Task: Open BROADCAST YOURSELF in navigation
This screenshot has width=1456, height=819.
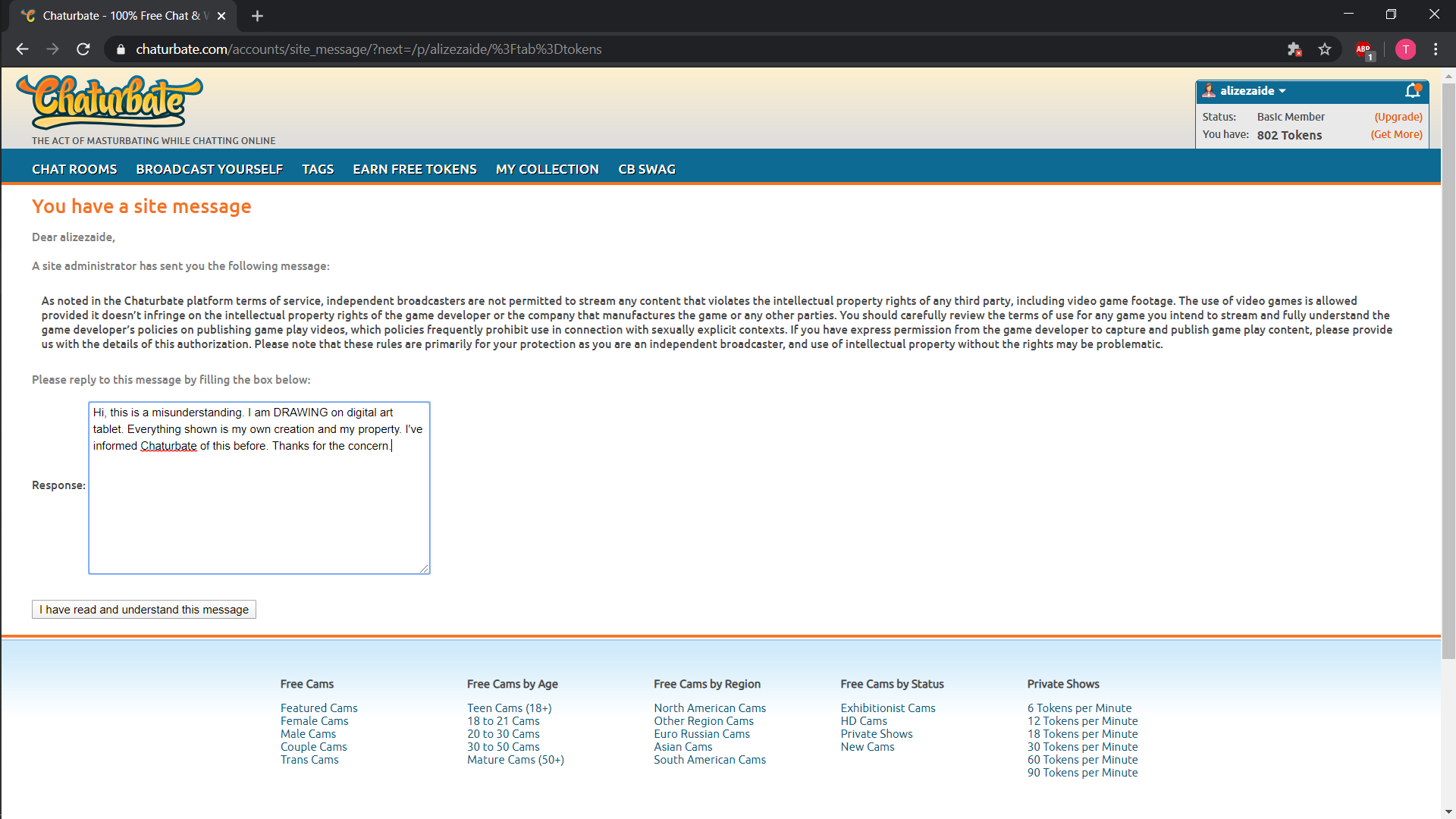Action: [209, 169]
